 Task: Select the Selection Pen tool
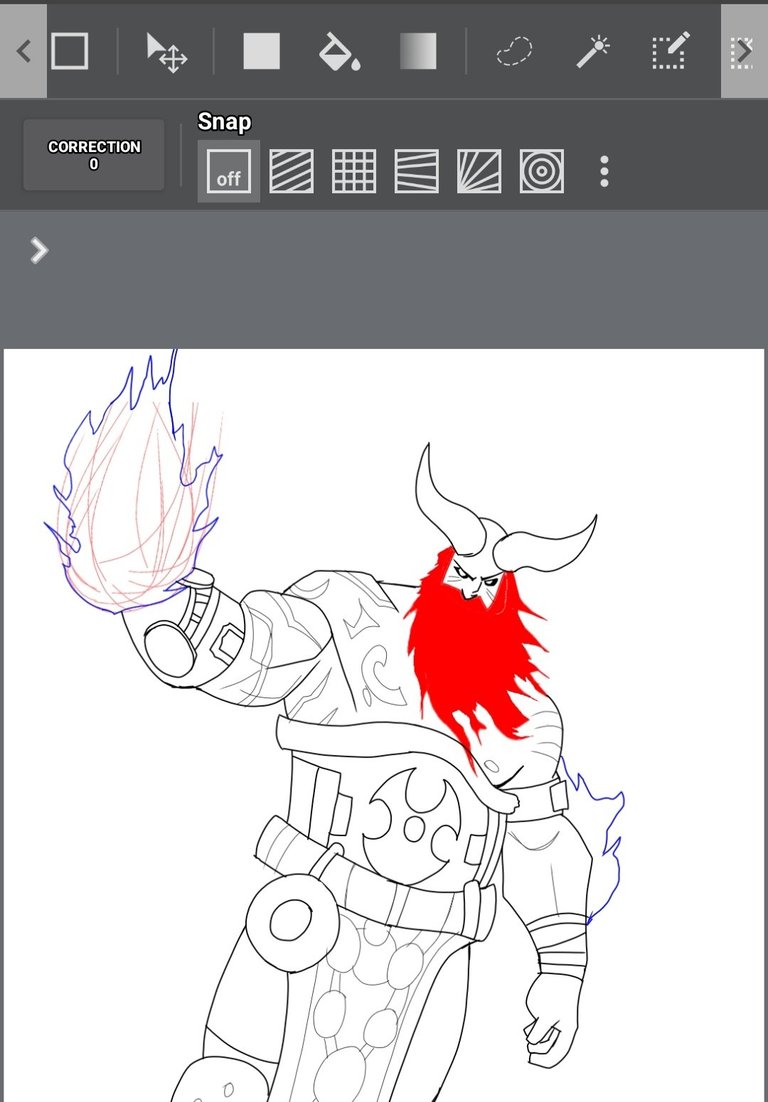click(x=670, y=51)
